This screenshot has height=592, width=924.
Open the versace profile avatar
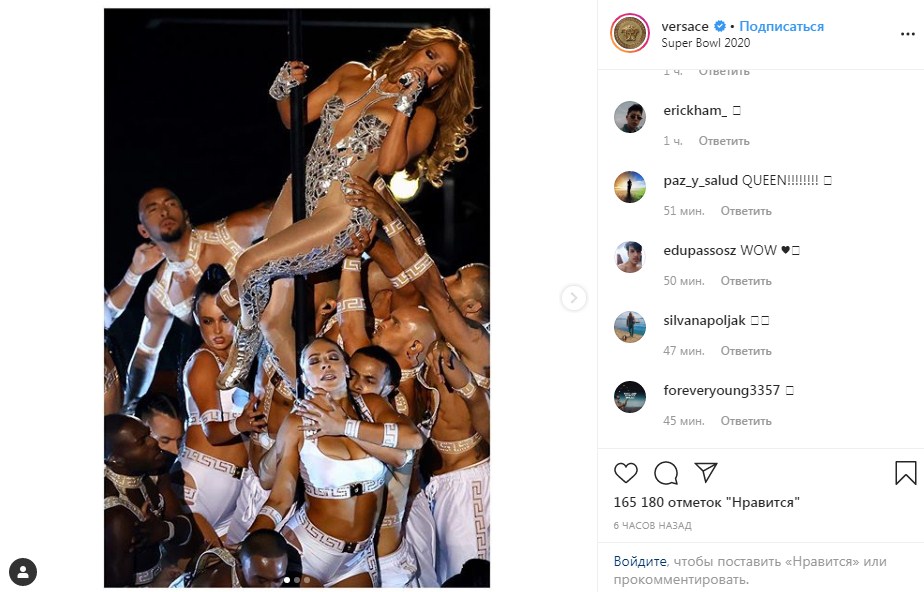(630, 34)
